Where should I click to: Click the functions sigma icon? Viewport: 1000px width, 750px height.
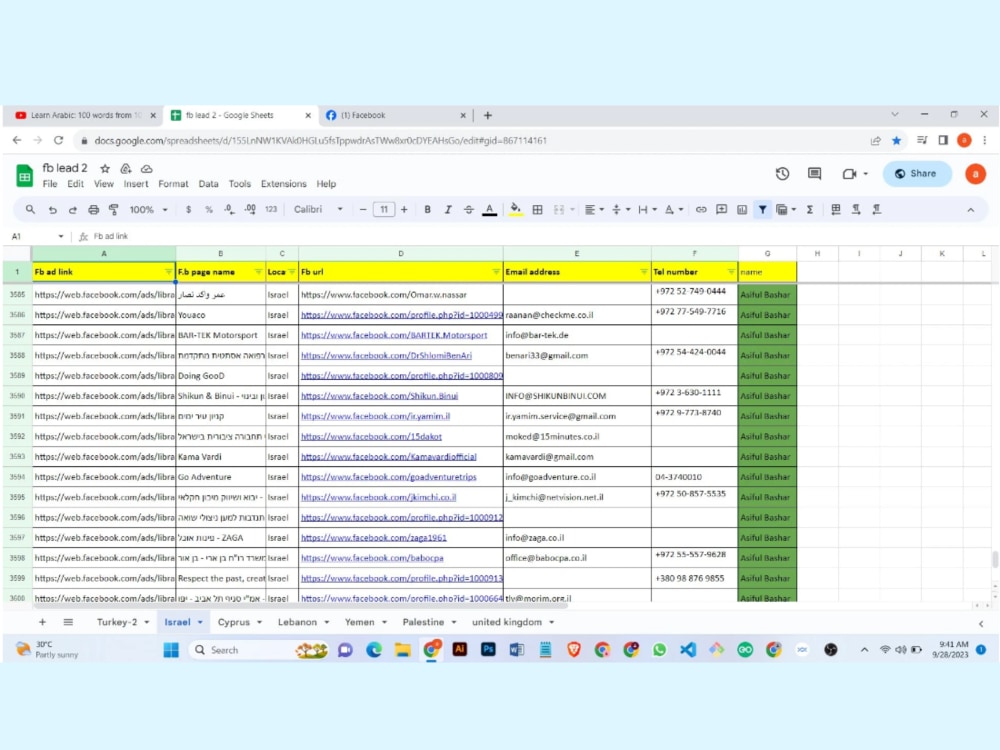coord(808,209)
